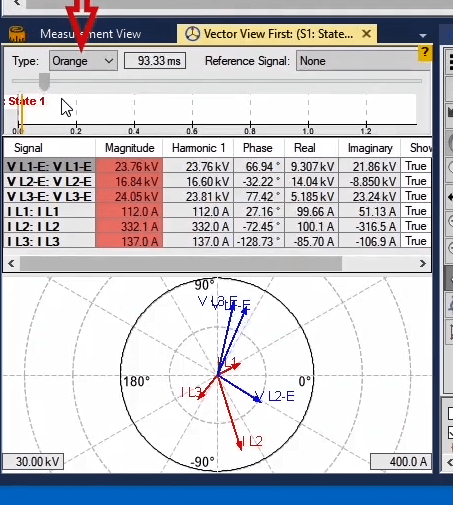The image size is (453, 505).
Task: Click the 93.33 ms time field
Action: pos(155,61)
